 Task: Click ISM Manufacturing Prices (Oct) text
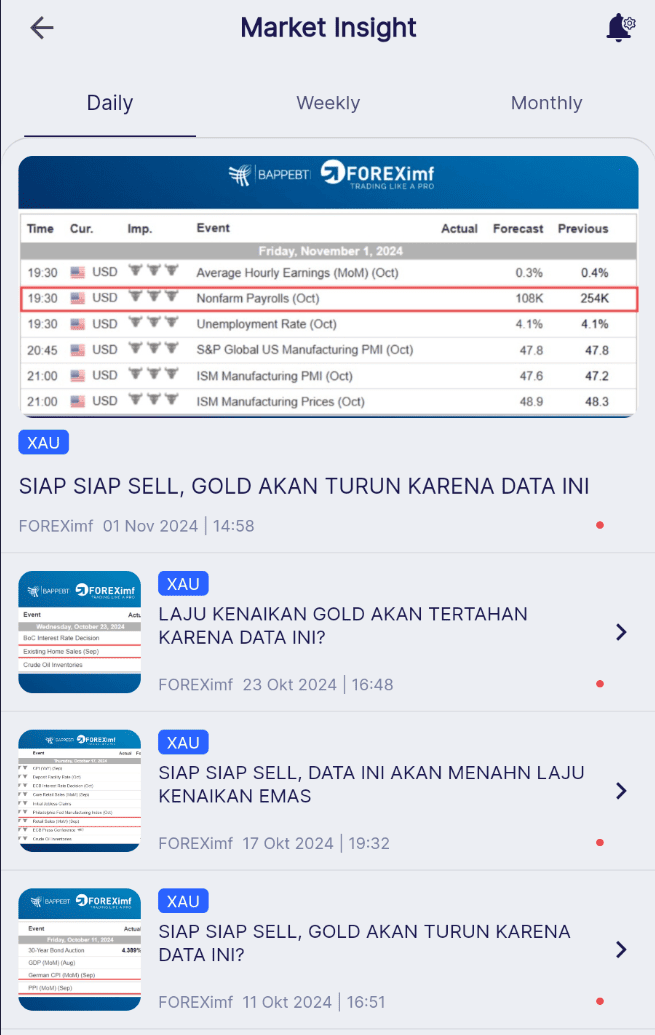point(280,401)
